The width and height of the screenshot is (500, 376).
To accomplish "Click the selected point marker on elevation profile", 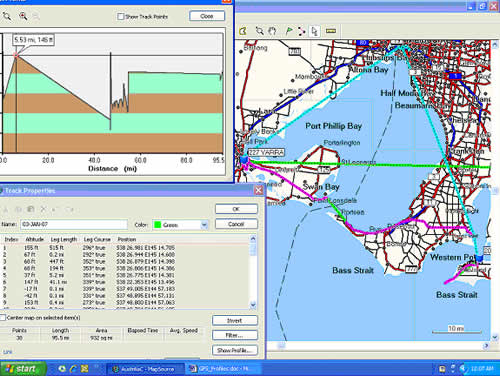I will pos(16,55).
